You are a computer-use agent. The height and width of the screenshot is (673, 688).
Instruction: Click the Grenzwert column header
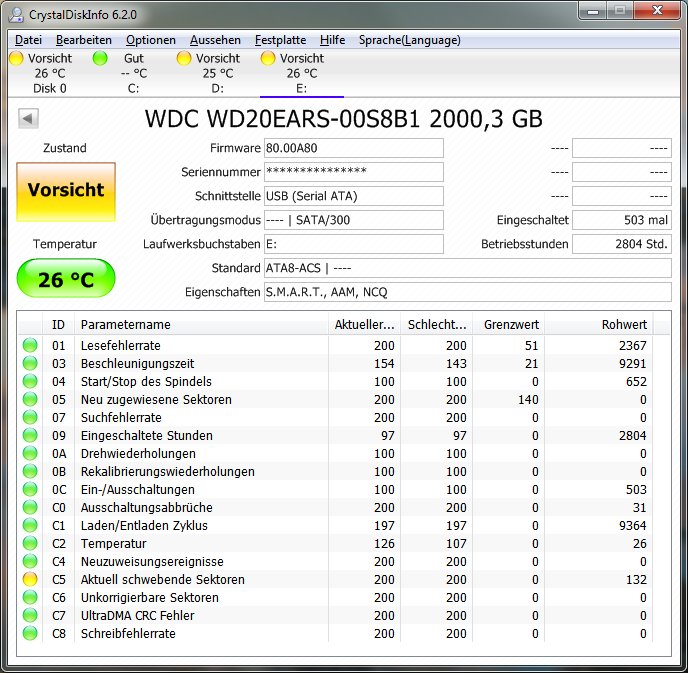tap(509, 325)
